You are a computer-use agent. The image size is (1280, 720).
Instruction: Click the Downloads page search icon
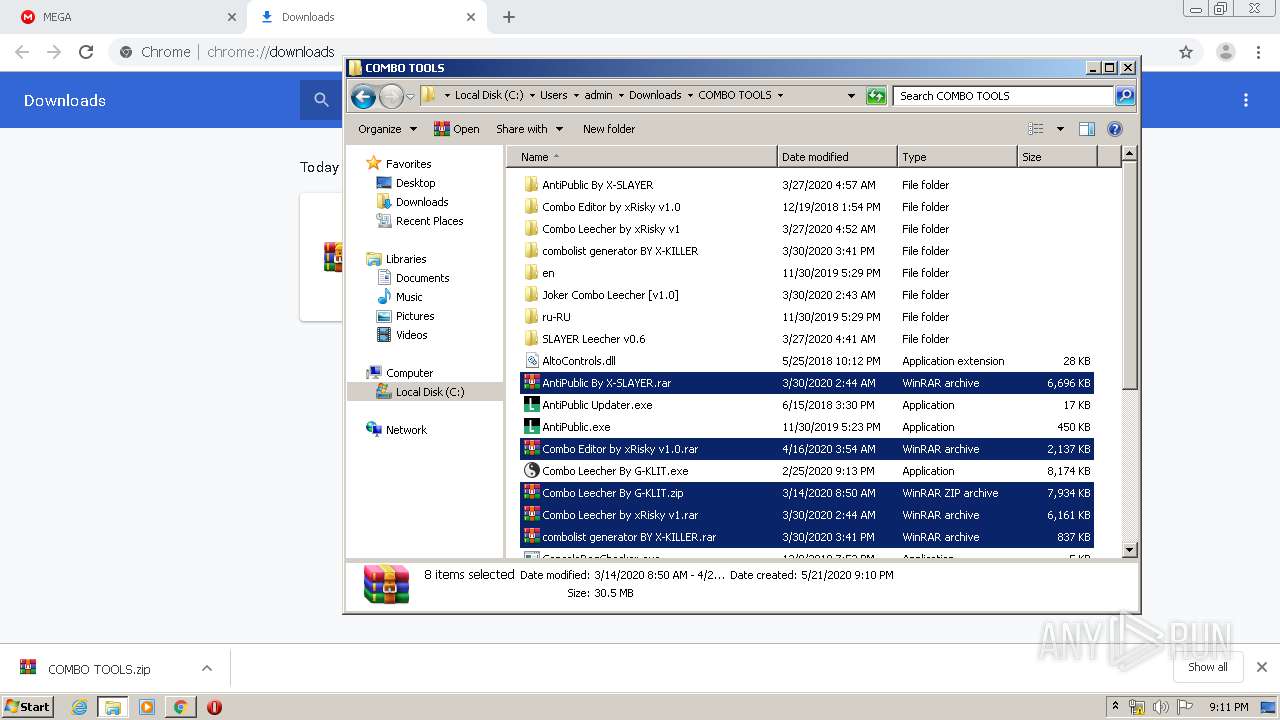[321, 100]
